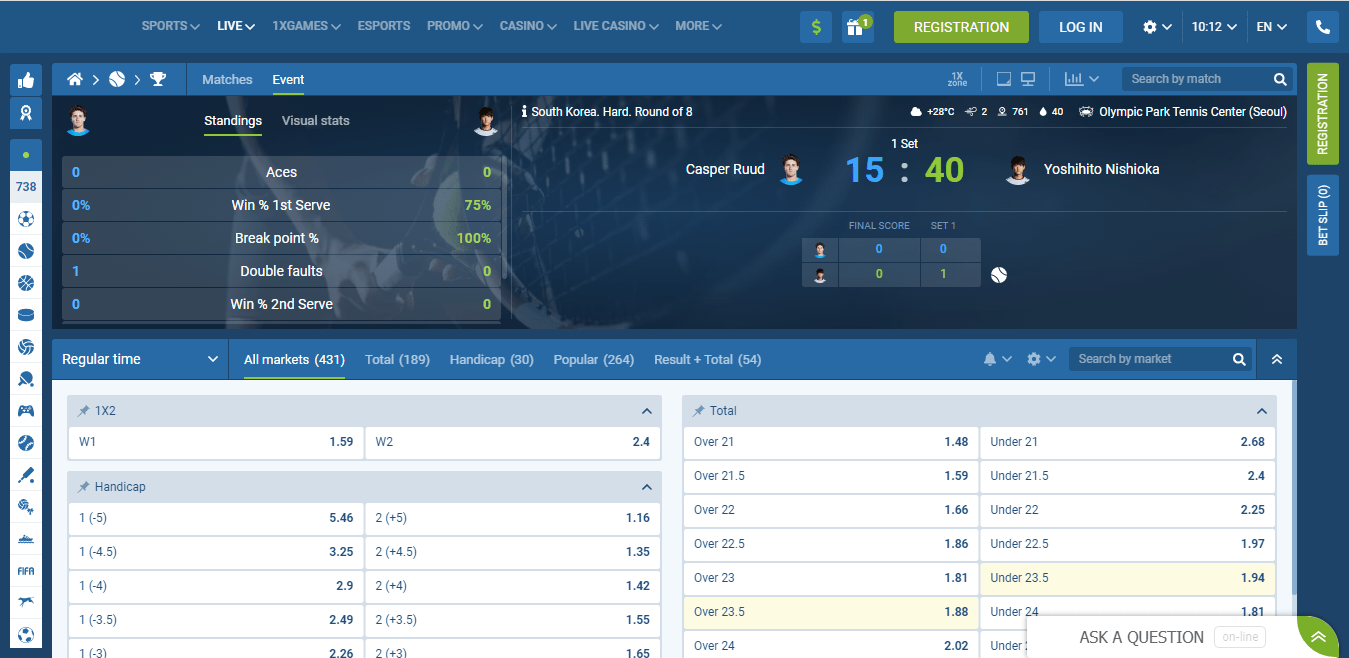
Task: Select the FIFA sidebar icon
Action: 26,571
